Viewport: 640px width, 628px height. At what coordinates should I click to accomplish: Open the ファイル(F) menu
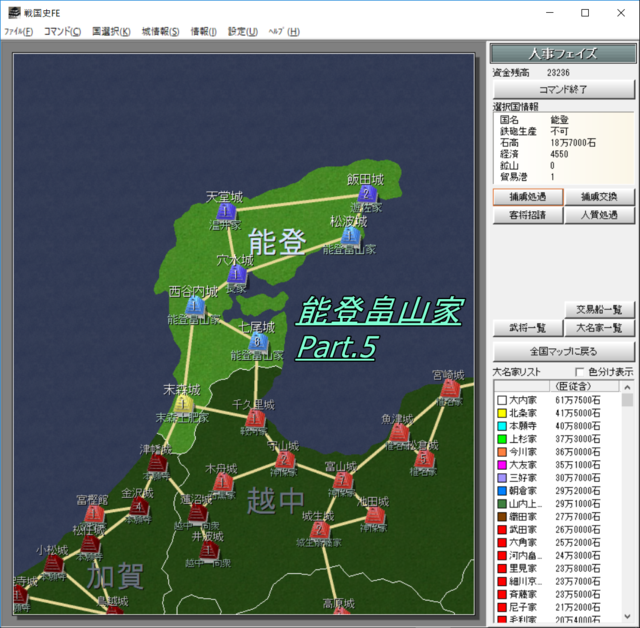(x=19, y=32)
